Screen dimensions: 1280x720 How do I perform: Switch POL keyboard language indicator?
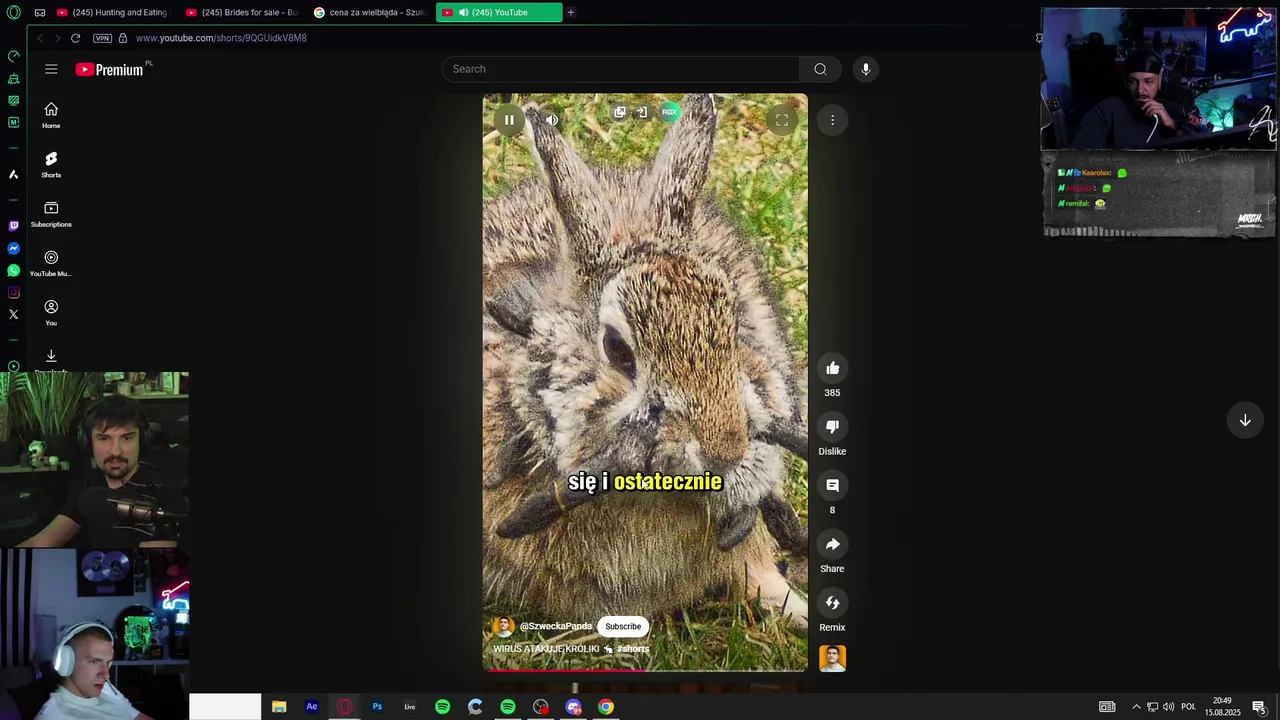click(x=1188, y=707)
